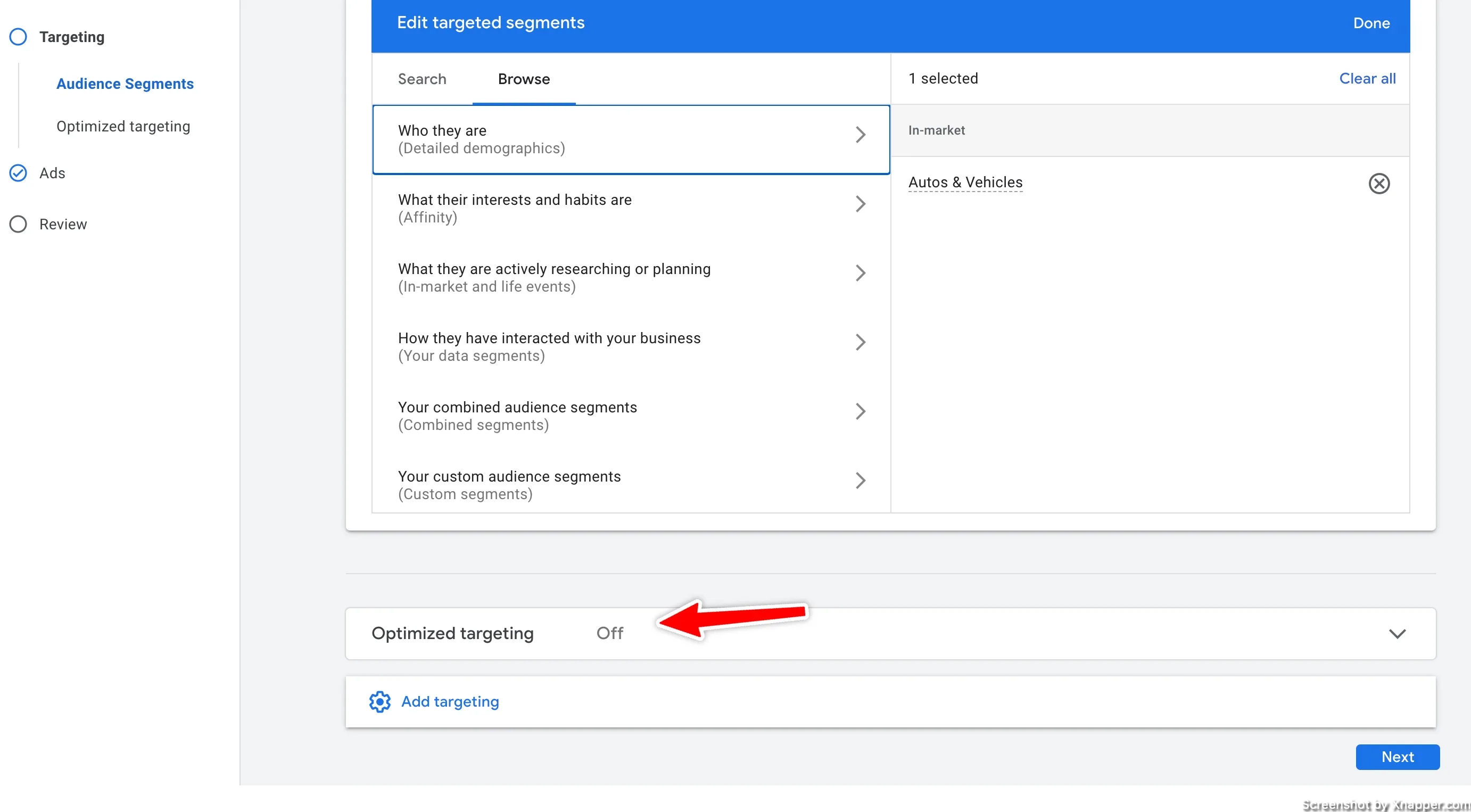The image size is (1471, 812).
Task: Click the Autos & Vehicles segment name
Action: (x=965, y=182)
